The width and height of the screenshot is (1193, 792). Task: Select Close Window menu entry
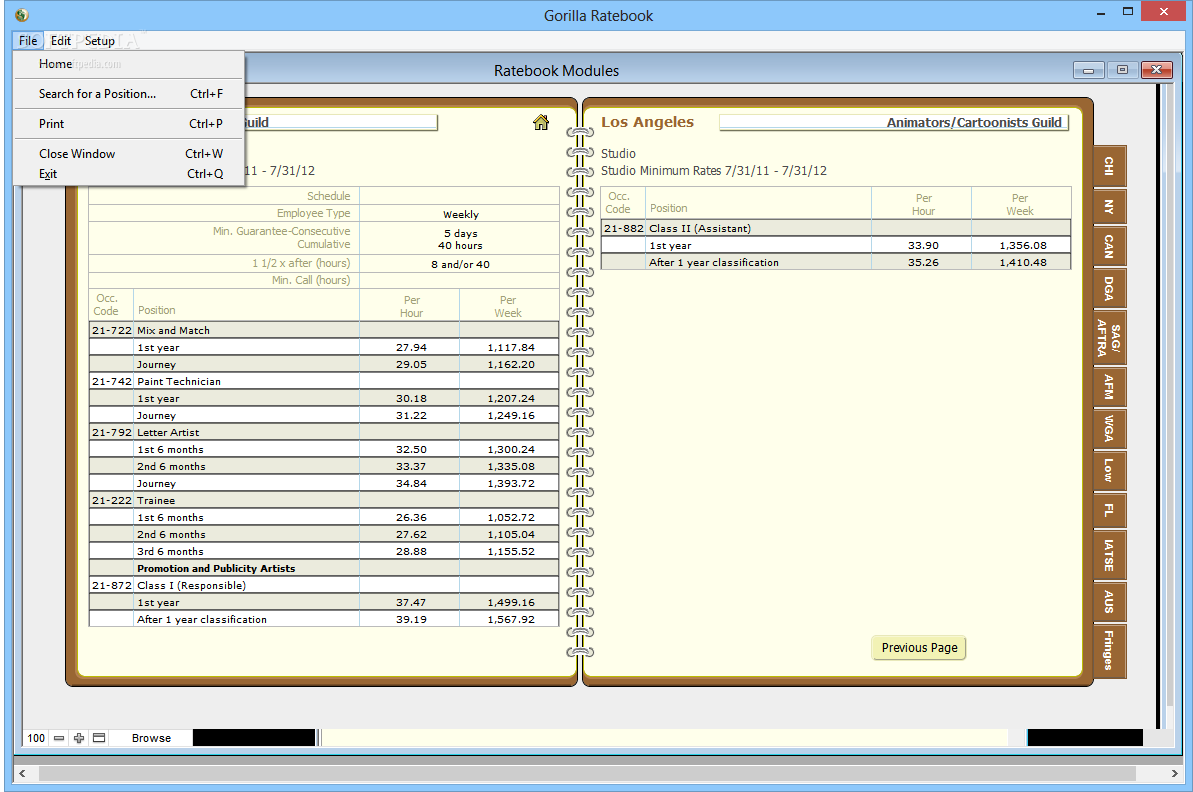tap(129, 153)
